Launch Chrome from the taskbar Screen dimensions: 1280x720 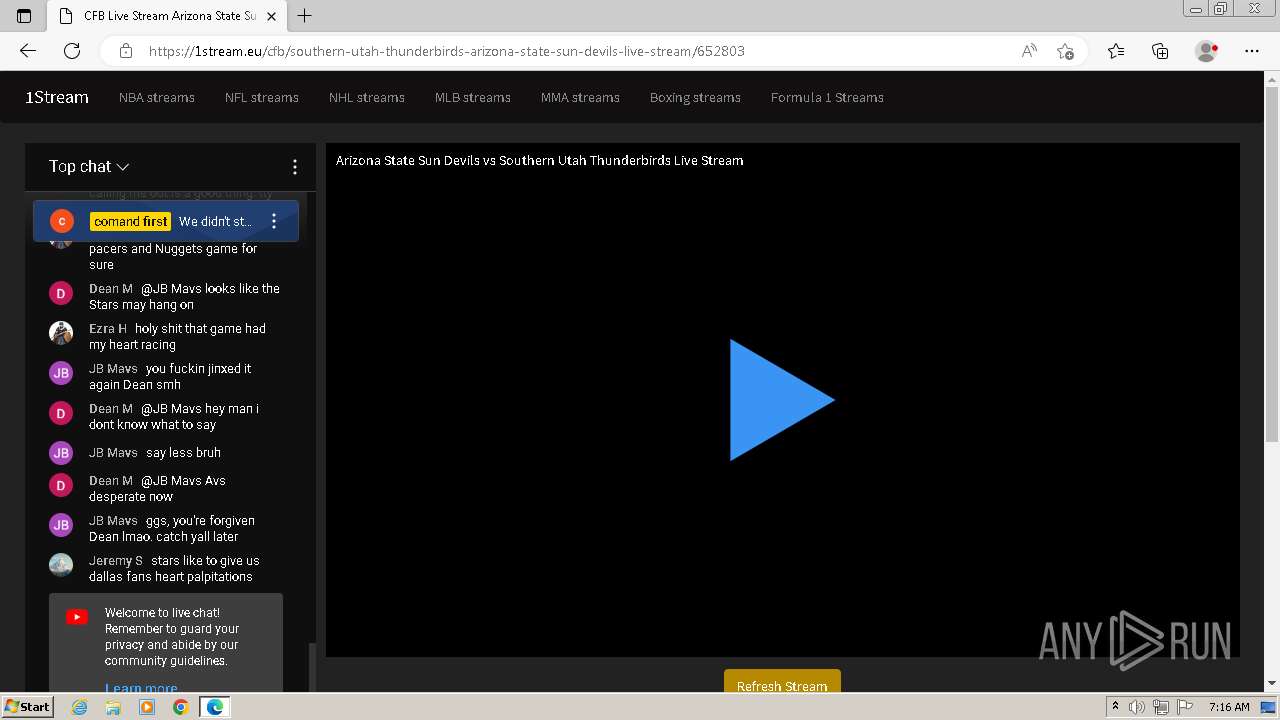[180, 707]
